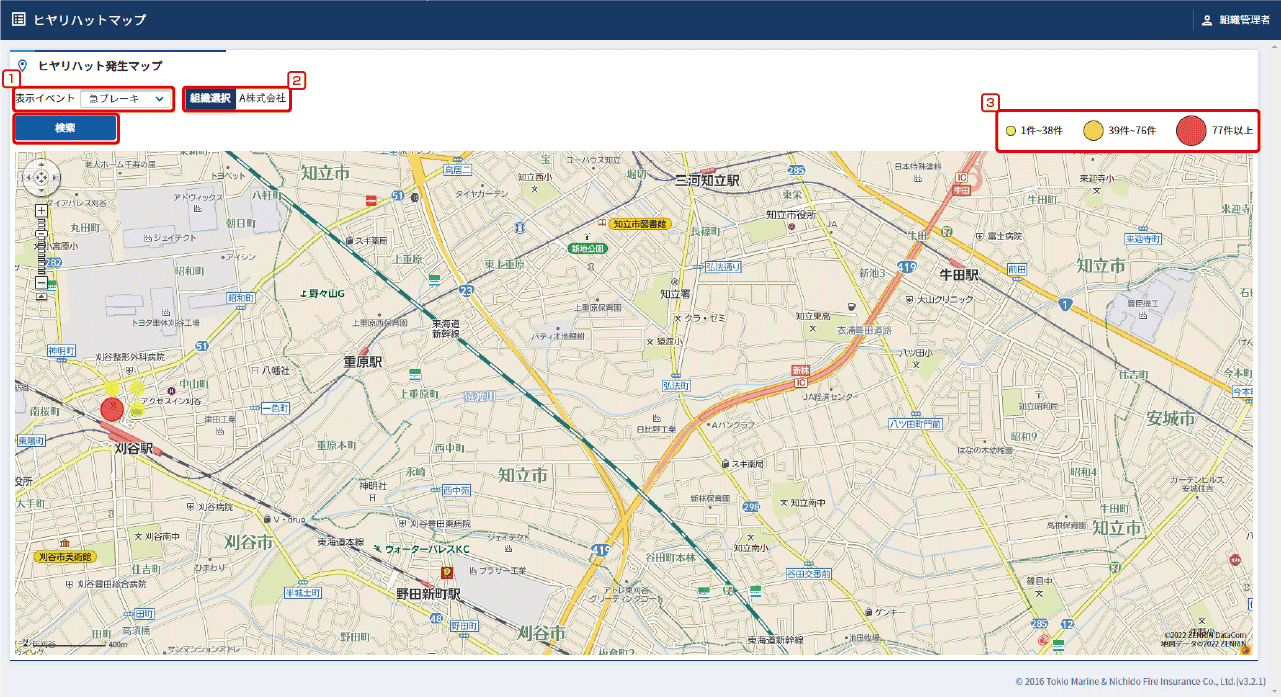Pan the map left using the arrow control
Image resolution: width=1281 pixels, height=697 pixels.
(x=29, y=178)
